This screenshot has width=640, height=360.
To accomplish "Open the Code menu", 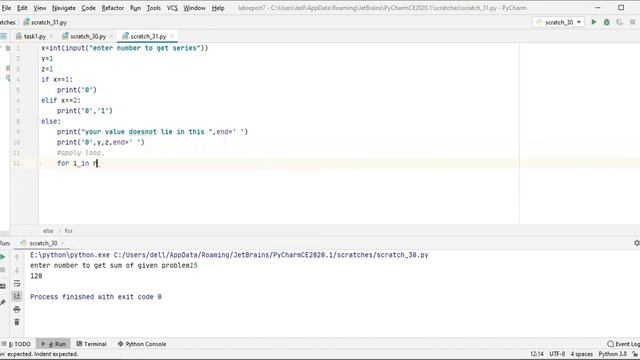I will (88, 8).
